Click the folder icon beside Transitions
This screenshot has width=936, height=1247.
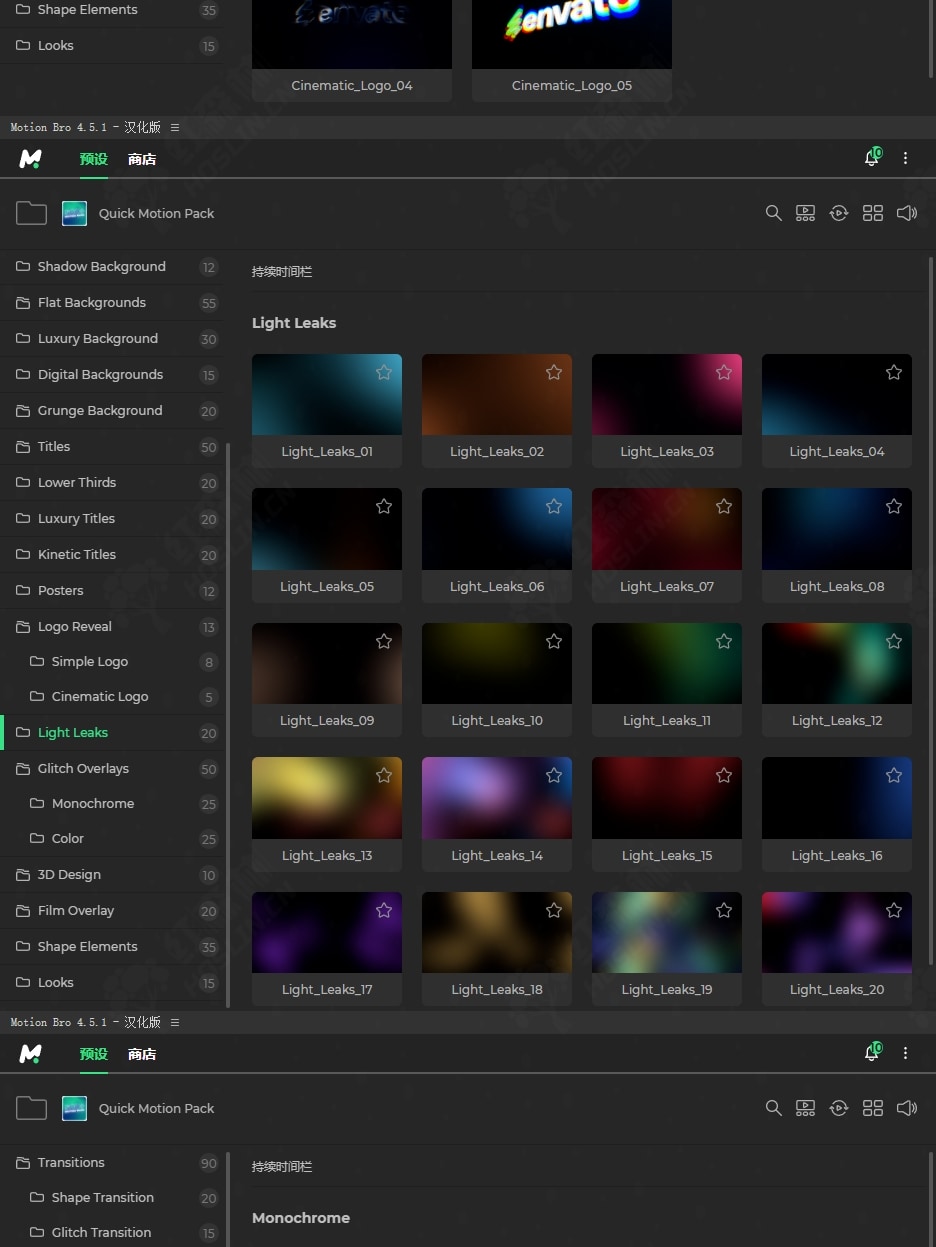[x=23, y=1162]
